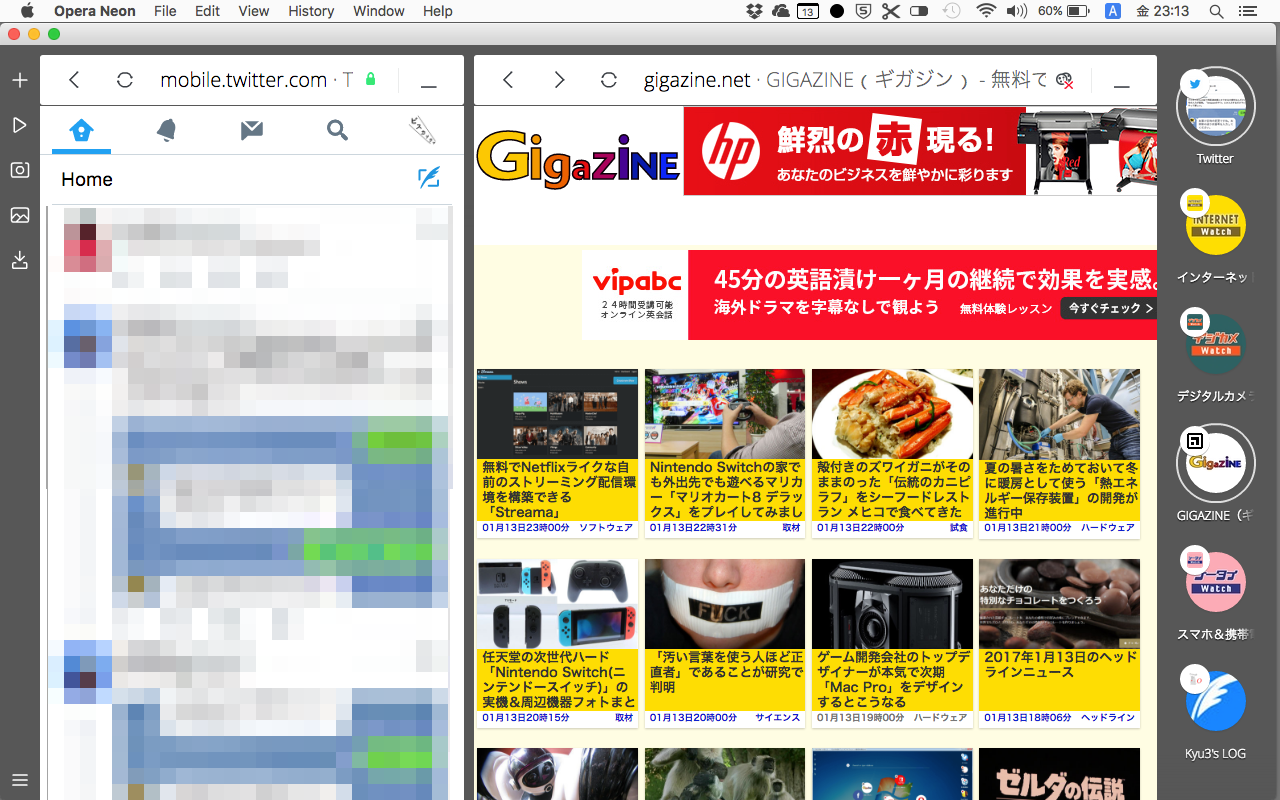Screen dimensions: 1280x800
Task: Go back in the Twitter panel
Action: 74,80
